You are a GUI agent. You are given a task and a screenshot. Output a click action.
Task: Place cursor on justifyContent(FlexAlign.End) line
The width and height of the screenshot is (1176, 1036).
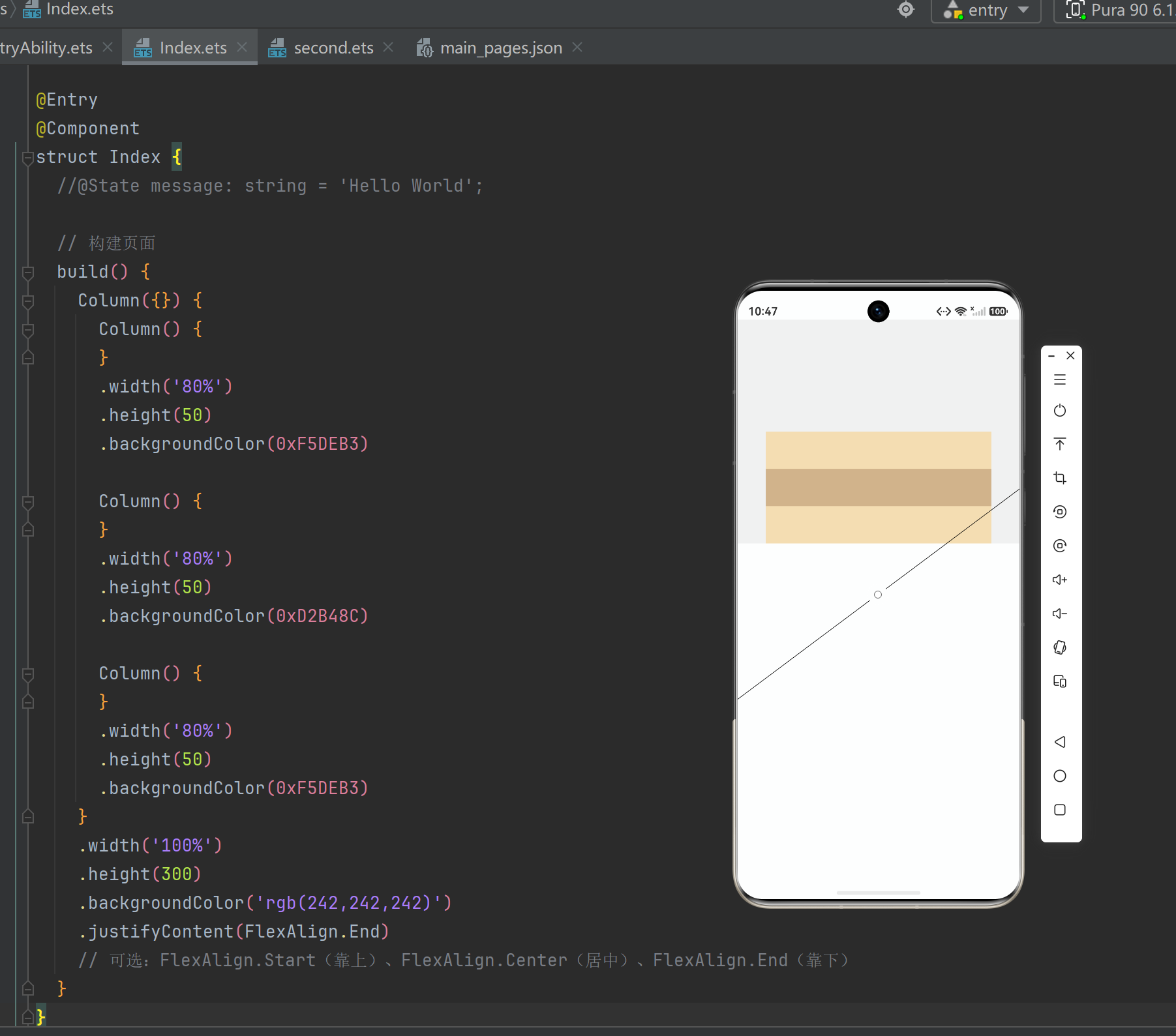[234, 932]
